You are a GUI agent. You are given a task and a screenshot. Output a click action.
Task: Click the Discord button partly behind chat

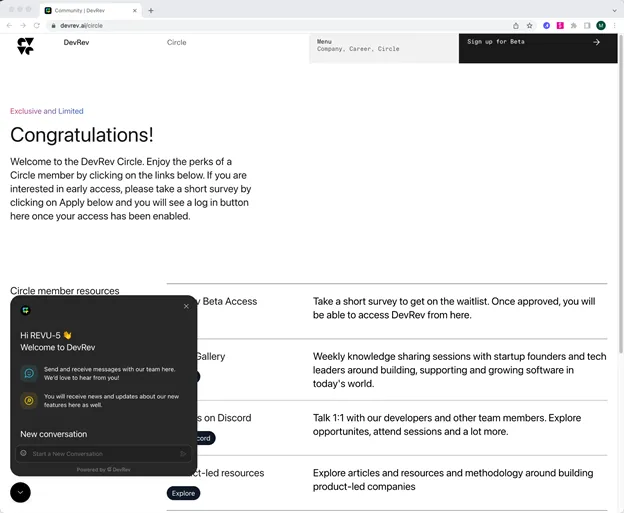pos(206,438)
